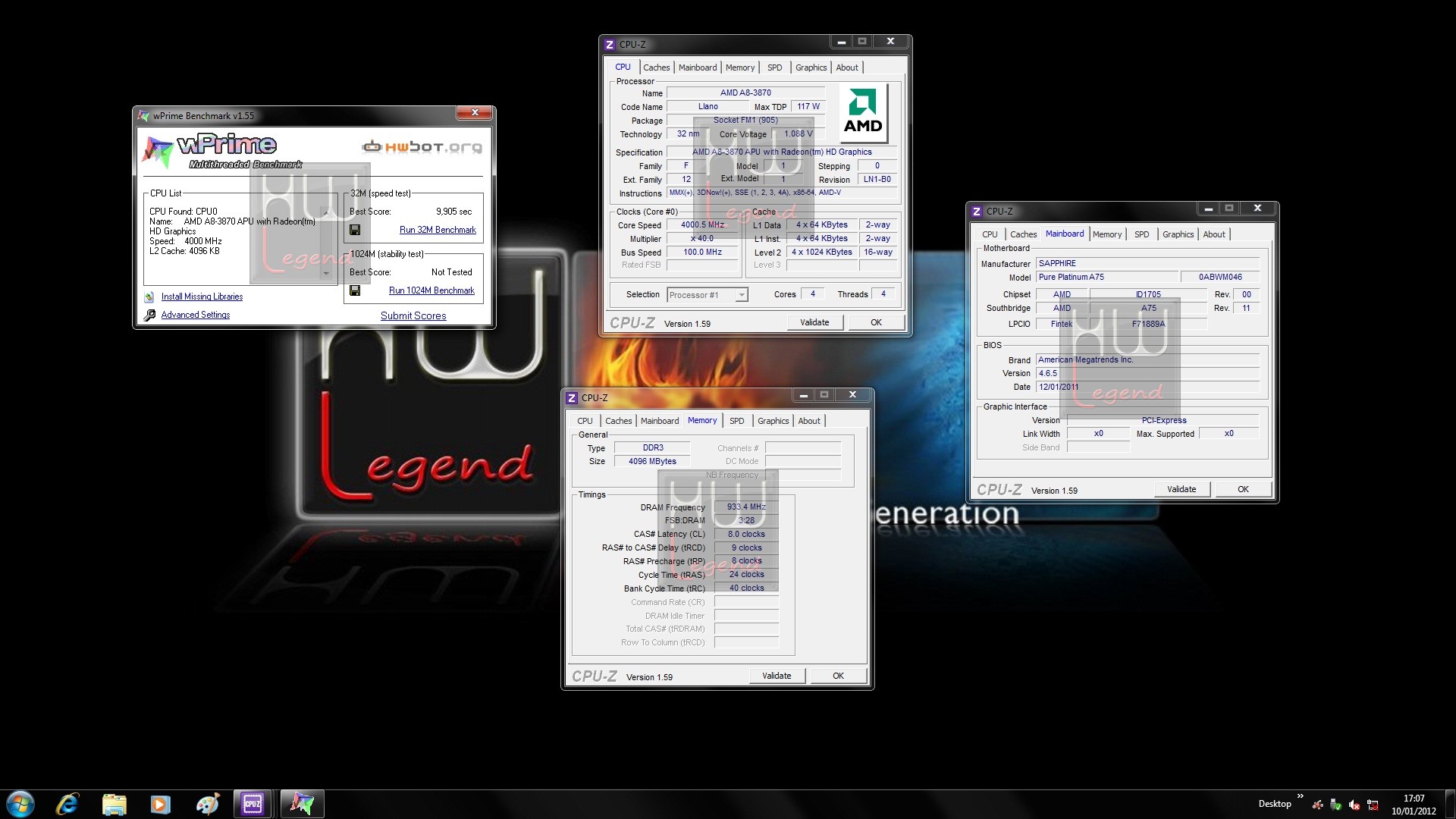Click the save icon beside Run 32M Benchmark
Viewport: 1456px width, 819px height.
355,230
